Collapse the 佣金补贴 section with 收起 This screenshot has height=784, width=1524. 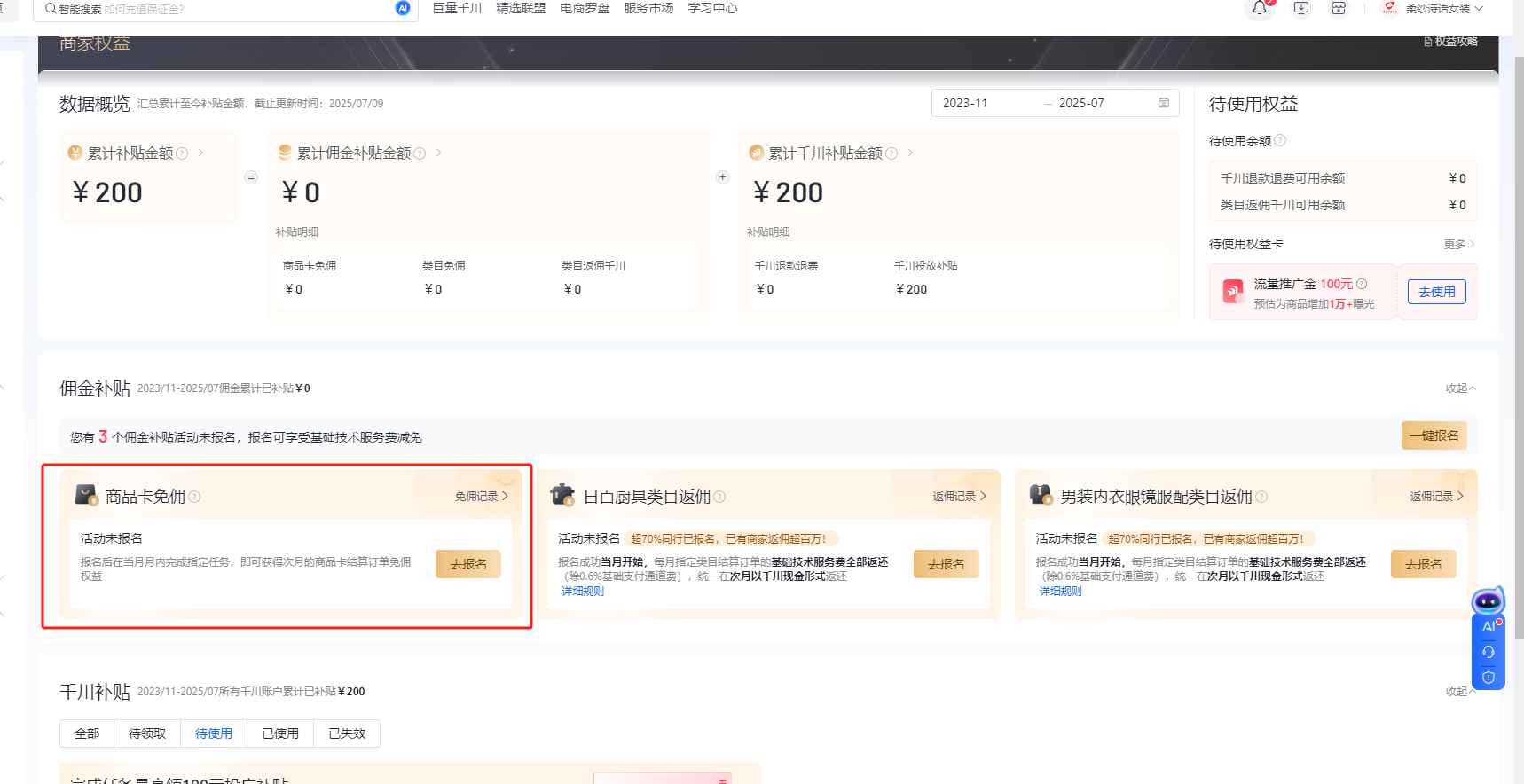tap(1461, 388)
